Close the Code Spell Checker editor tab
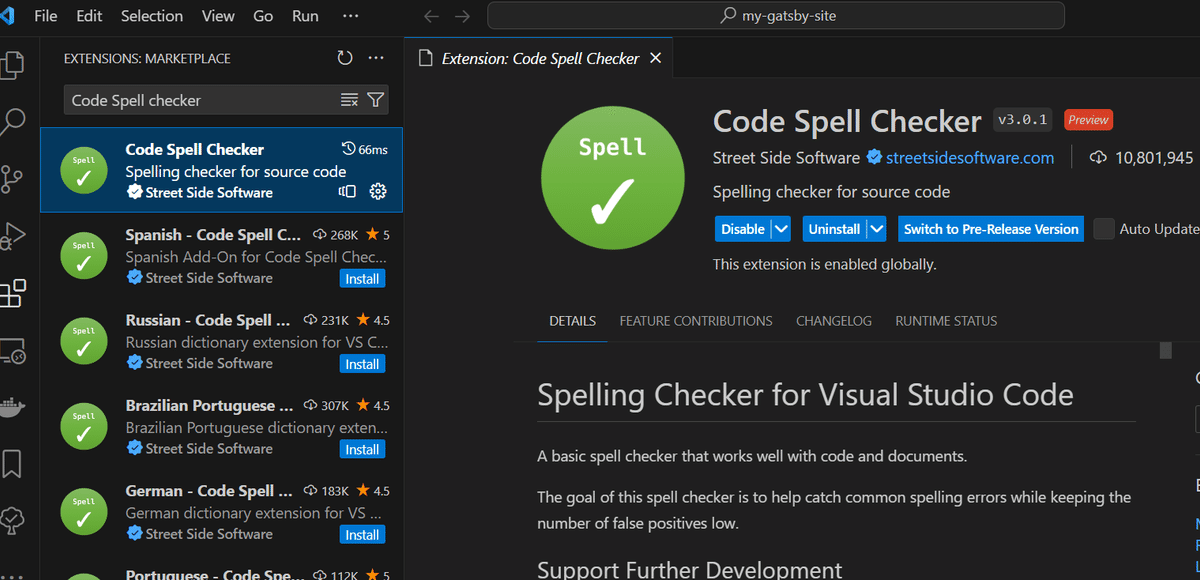 656,58
